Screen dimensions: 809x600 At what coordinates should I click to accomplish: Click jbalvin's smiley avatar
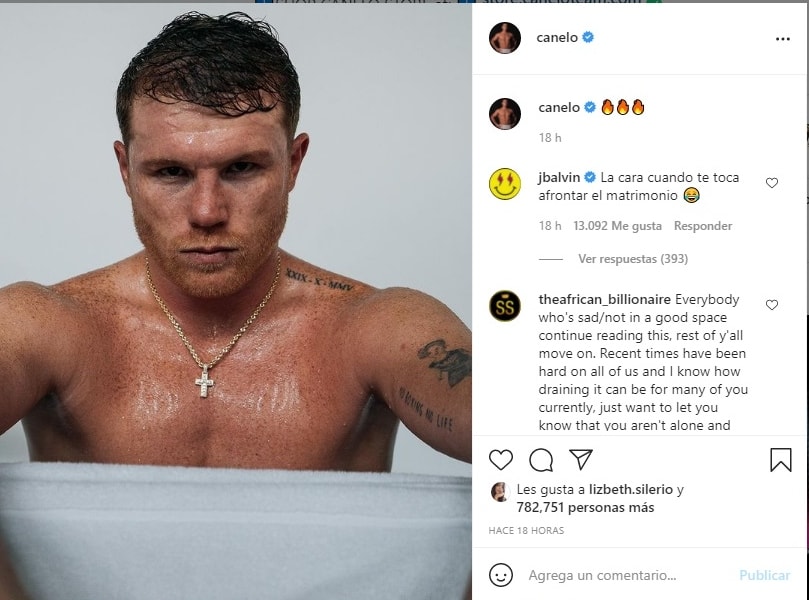(x=505, y=184)
